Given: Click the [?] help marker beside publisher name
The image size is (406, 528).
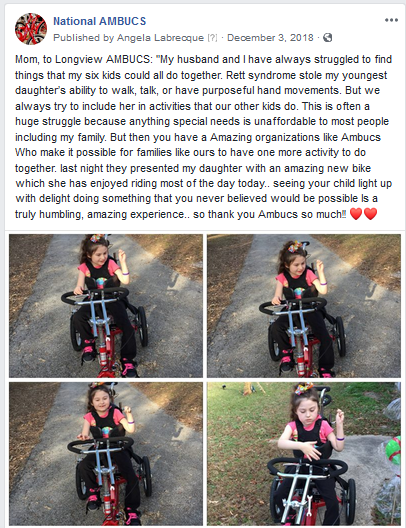Looking at the screenshot, I should pos(212,38).
